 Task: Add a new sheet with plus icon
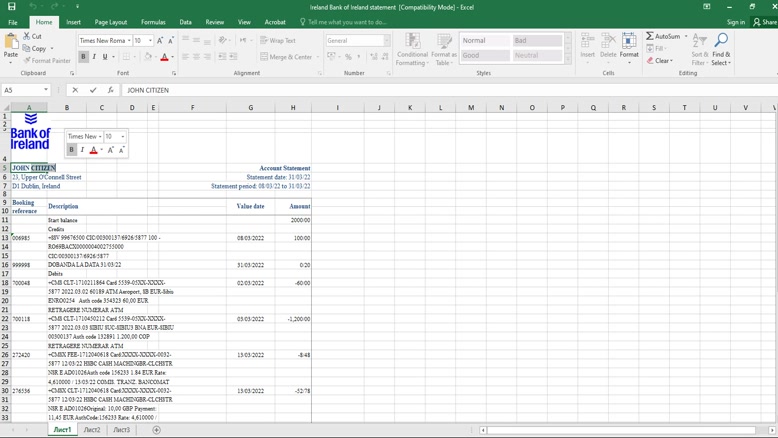click(x=156, y=430)
